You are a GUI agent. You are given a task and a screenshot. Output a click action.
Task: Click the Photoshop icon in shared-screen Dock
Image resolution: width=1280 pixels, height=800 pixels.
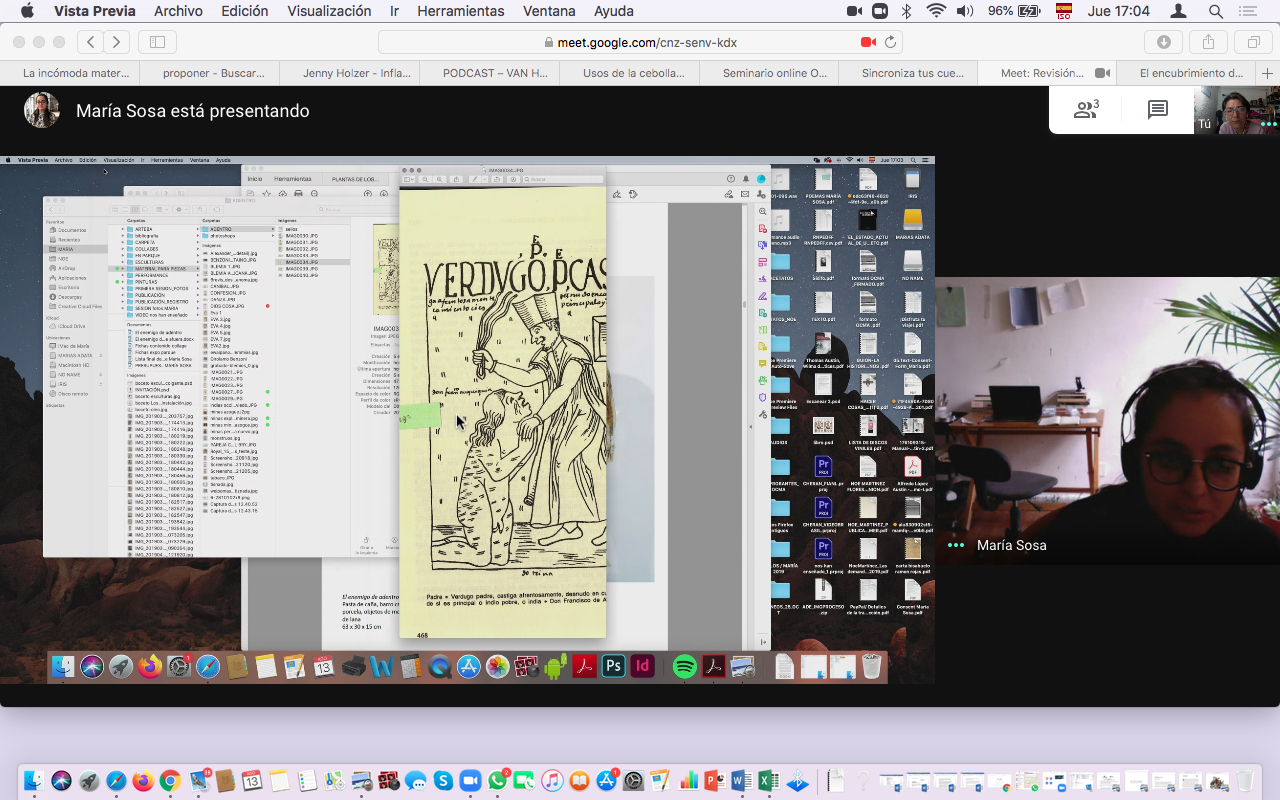614,666
